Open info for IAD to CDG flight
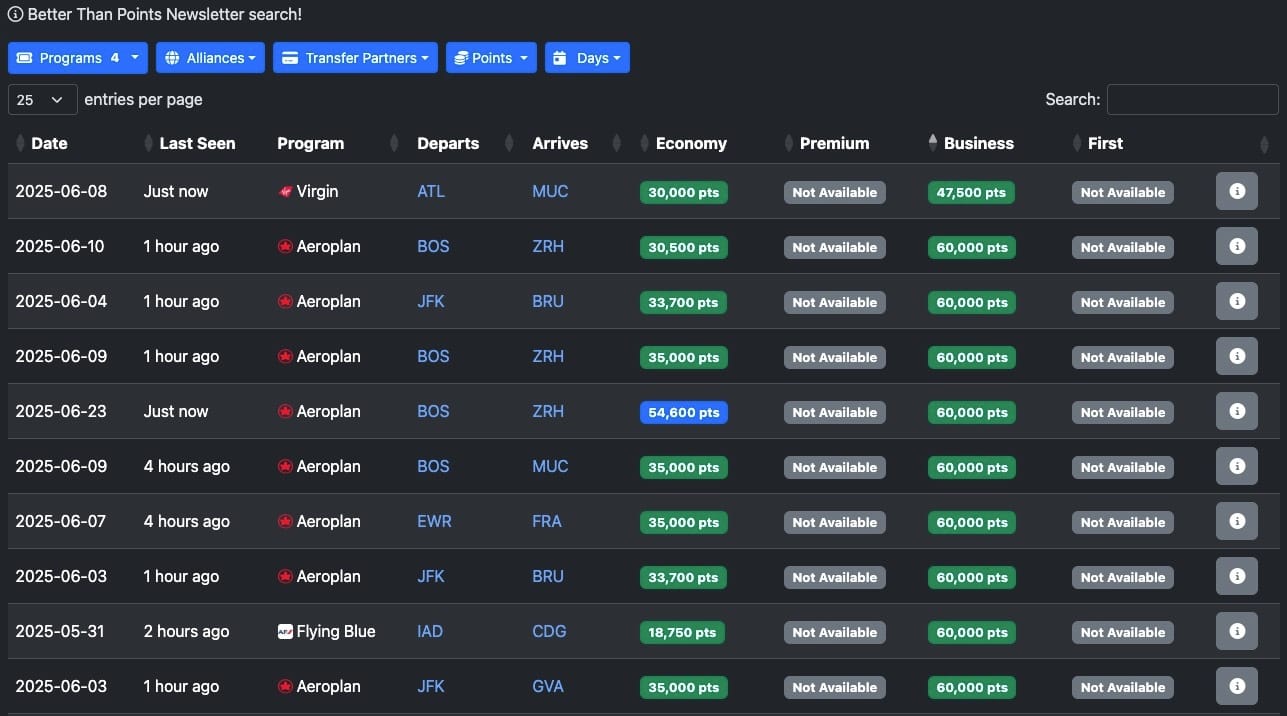 (x=1236, y=631)
